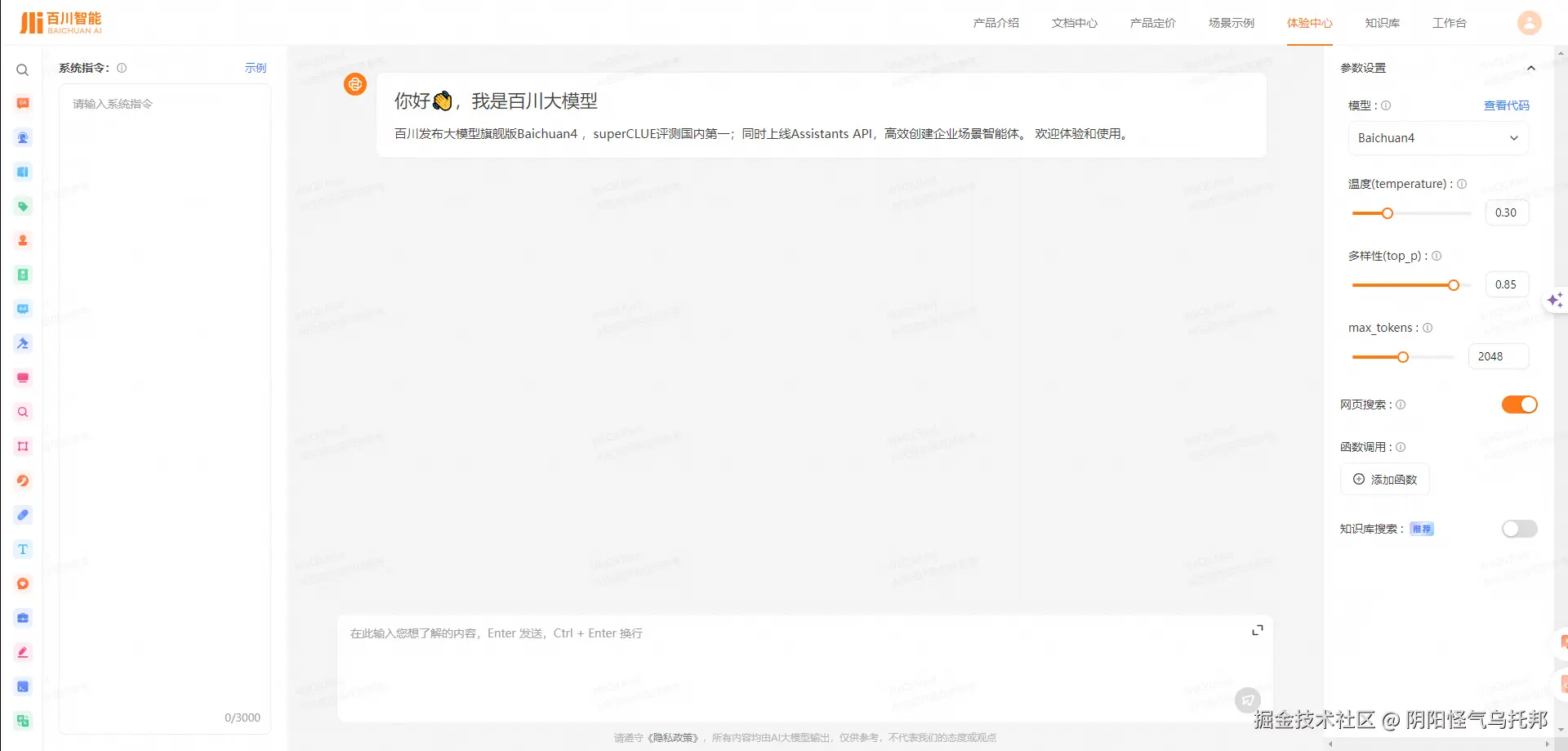Image resolution: width=1568 pixels, height=751 pixels.
Task: Open 产品定价 in the top navigation
Action: click(x=1152, y=23)
